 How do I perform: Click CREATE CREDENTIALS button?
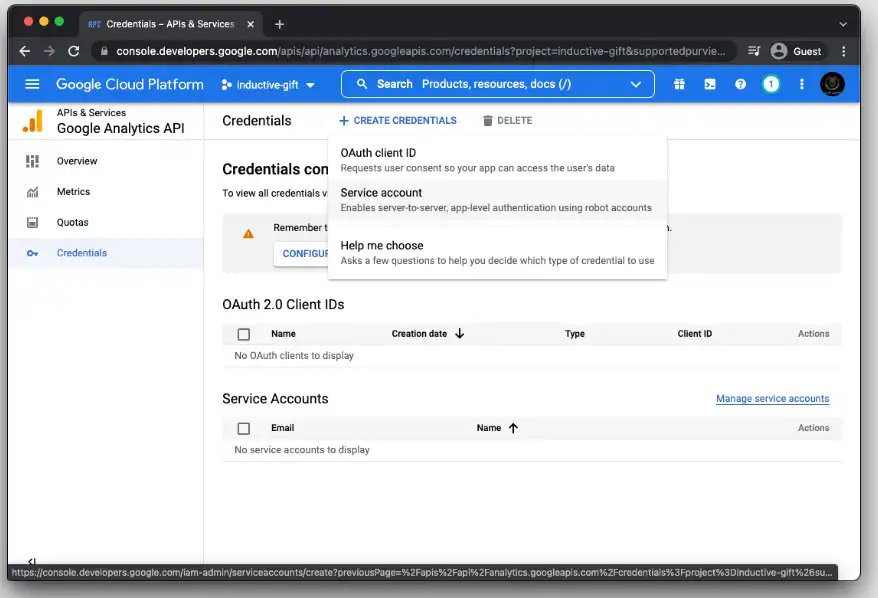pos(398,120)
